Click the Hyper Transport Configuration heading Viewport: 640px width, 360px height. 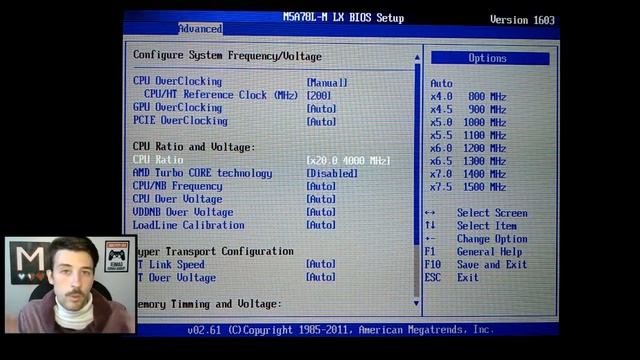coord(216,251)
